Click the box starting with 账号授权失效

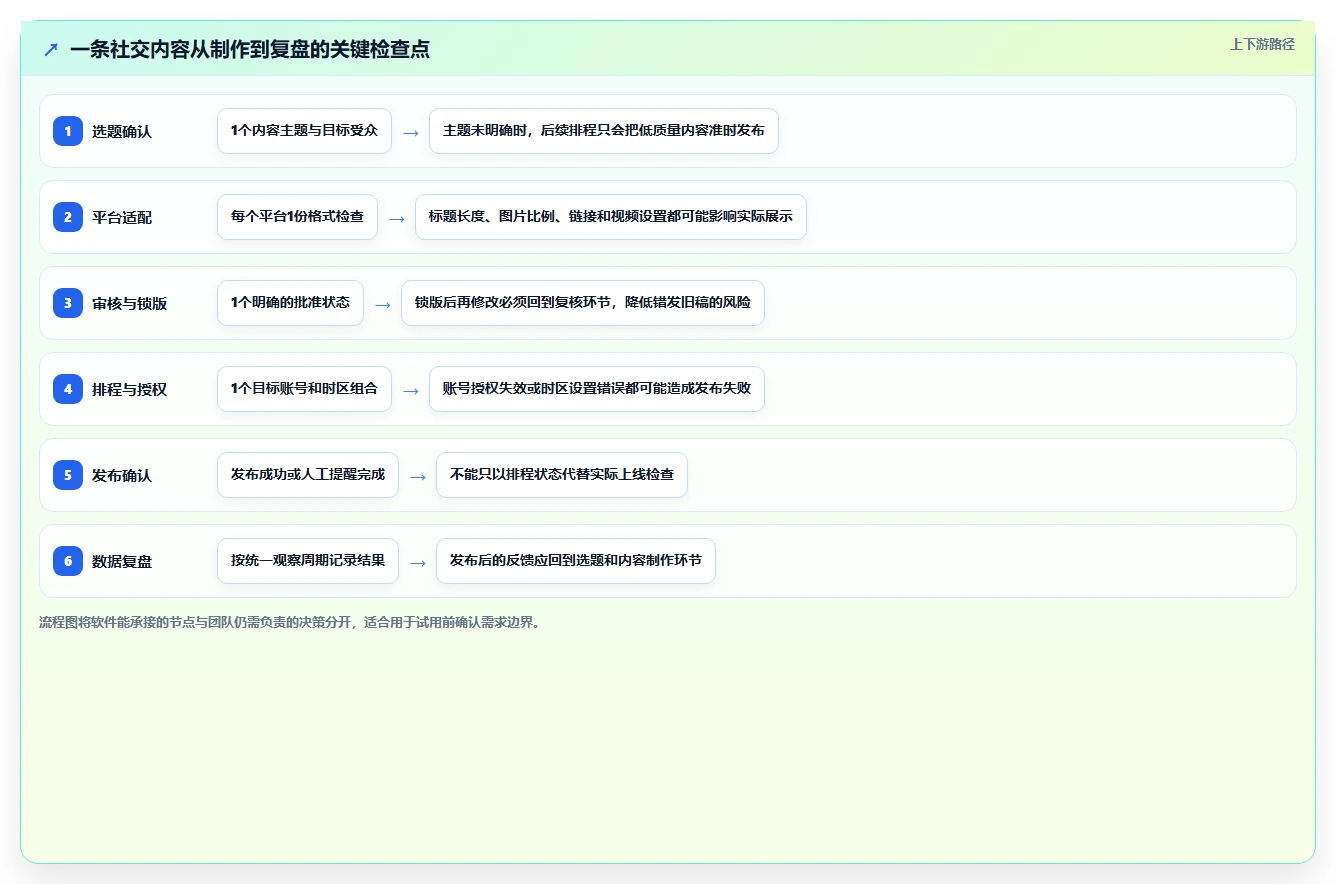[x=597, y=389]
